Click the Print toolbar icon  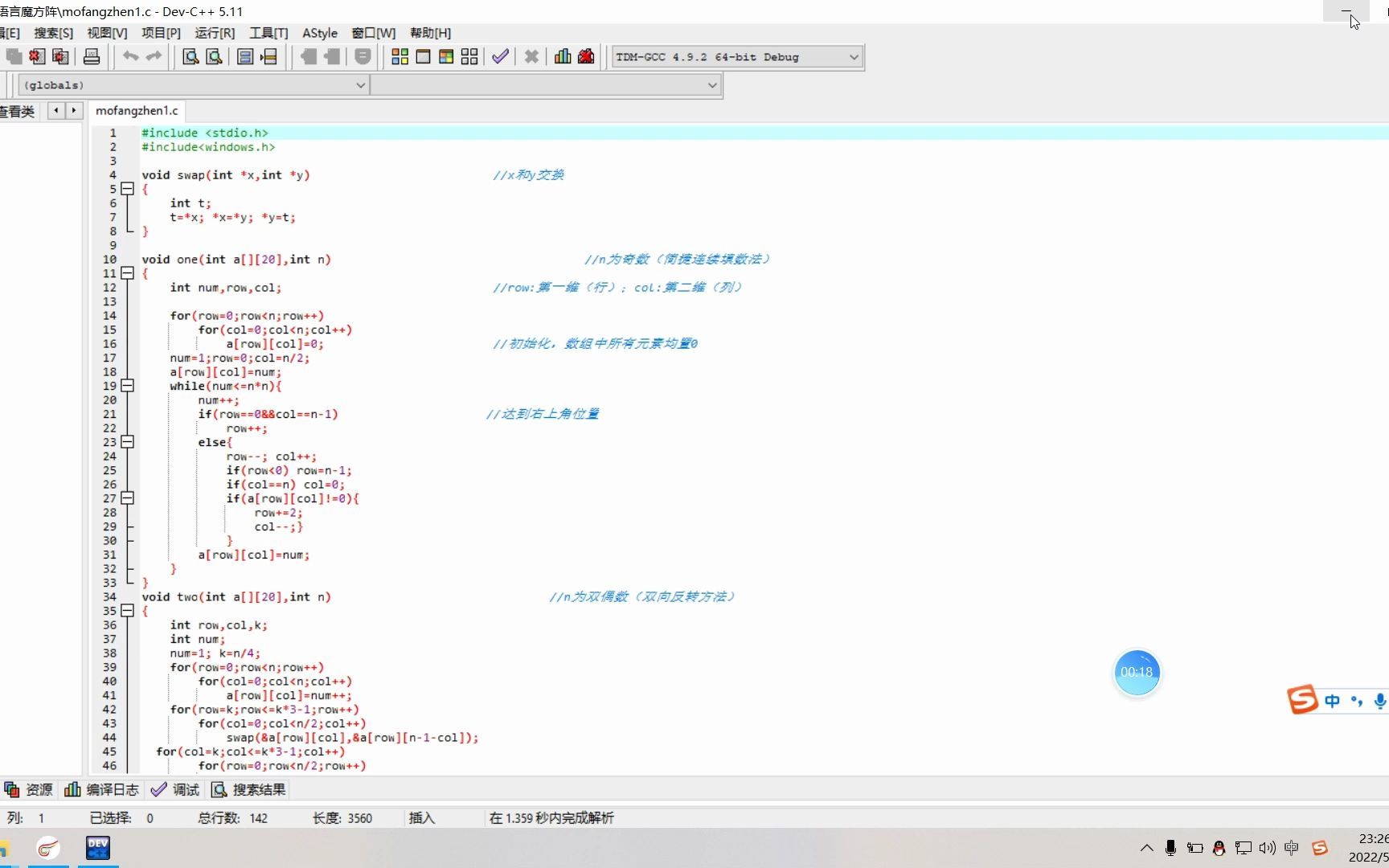pos(92,56)
